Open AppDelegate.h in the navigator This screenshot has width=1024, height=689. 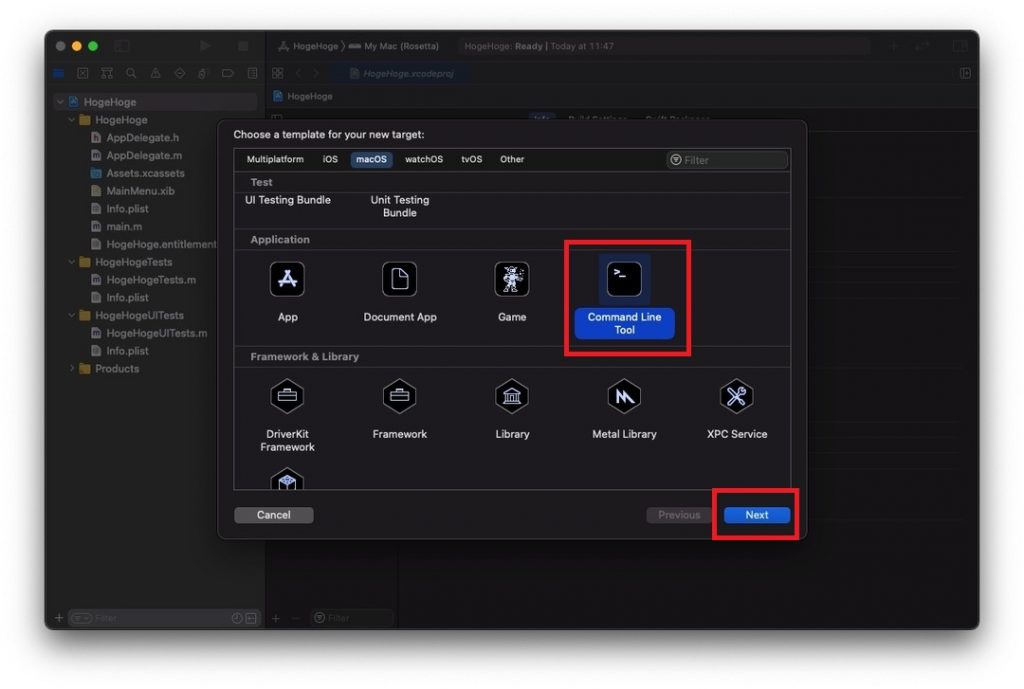tap(142, 138)
